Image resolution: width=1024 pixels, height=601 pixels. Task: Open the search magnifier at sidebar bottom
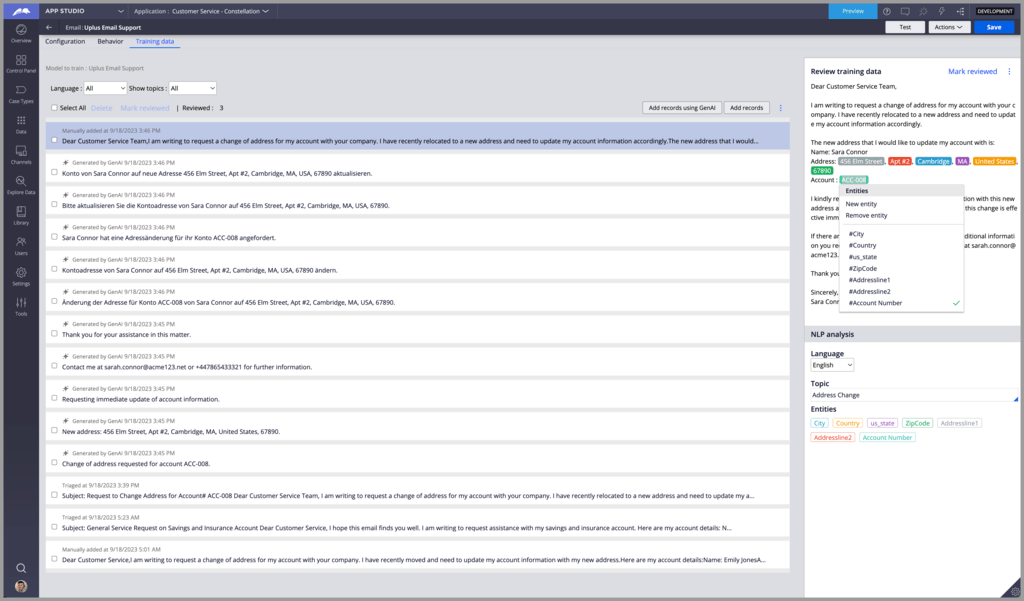pos(20,567)
